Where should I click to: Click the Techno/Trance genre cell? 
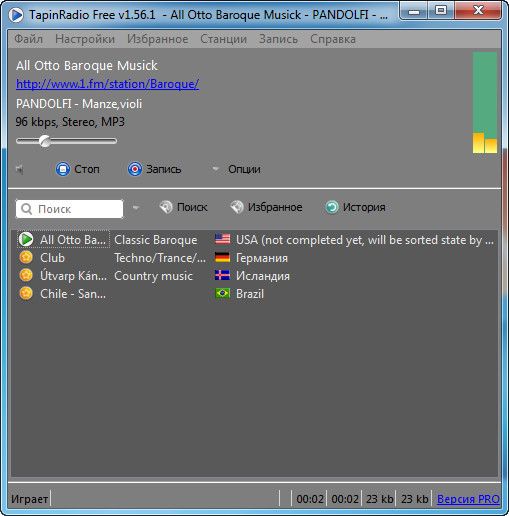(x=160, y=258)
